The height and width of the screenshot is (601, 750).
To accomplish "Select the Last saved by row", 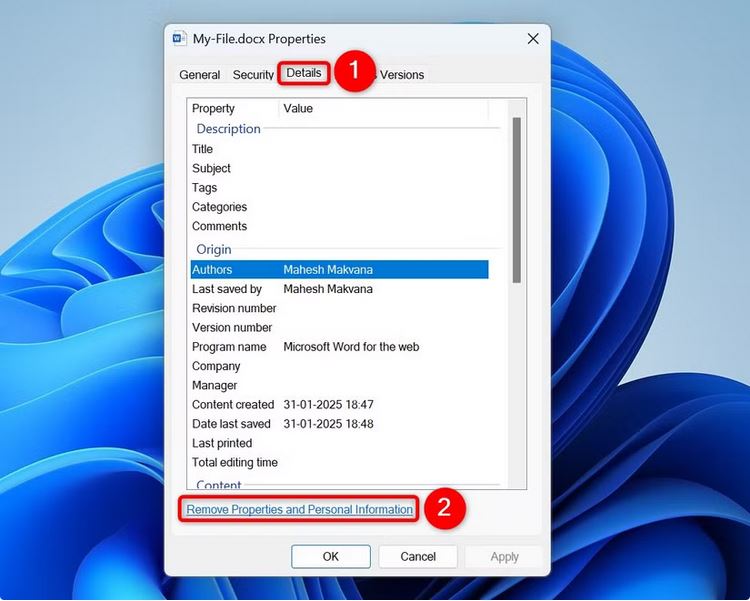I will [339, 289].
